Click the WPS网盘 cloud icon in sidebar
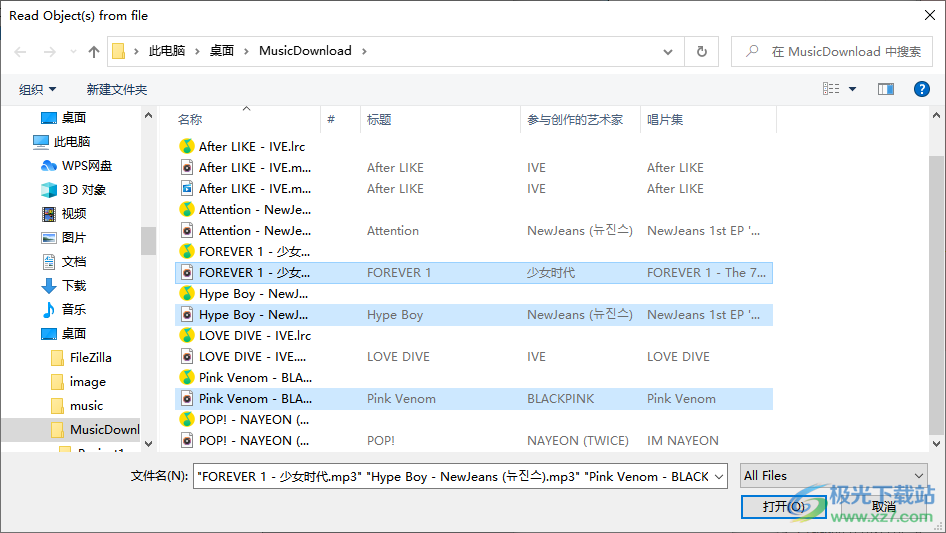The height and width of the screenshot is (533, 946). point(49,166)
